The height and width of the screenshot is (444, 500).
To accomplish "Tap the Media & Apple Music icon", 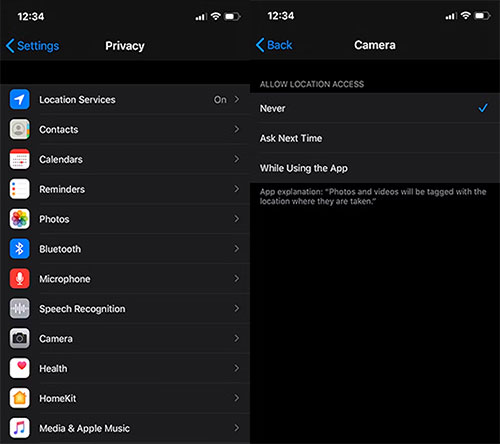I will [20, 428].
